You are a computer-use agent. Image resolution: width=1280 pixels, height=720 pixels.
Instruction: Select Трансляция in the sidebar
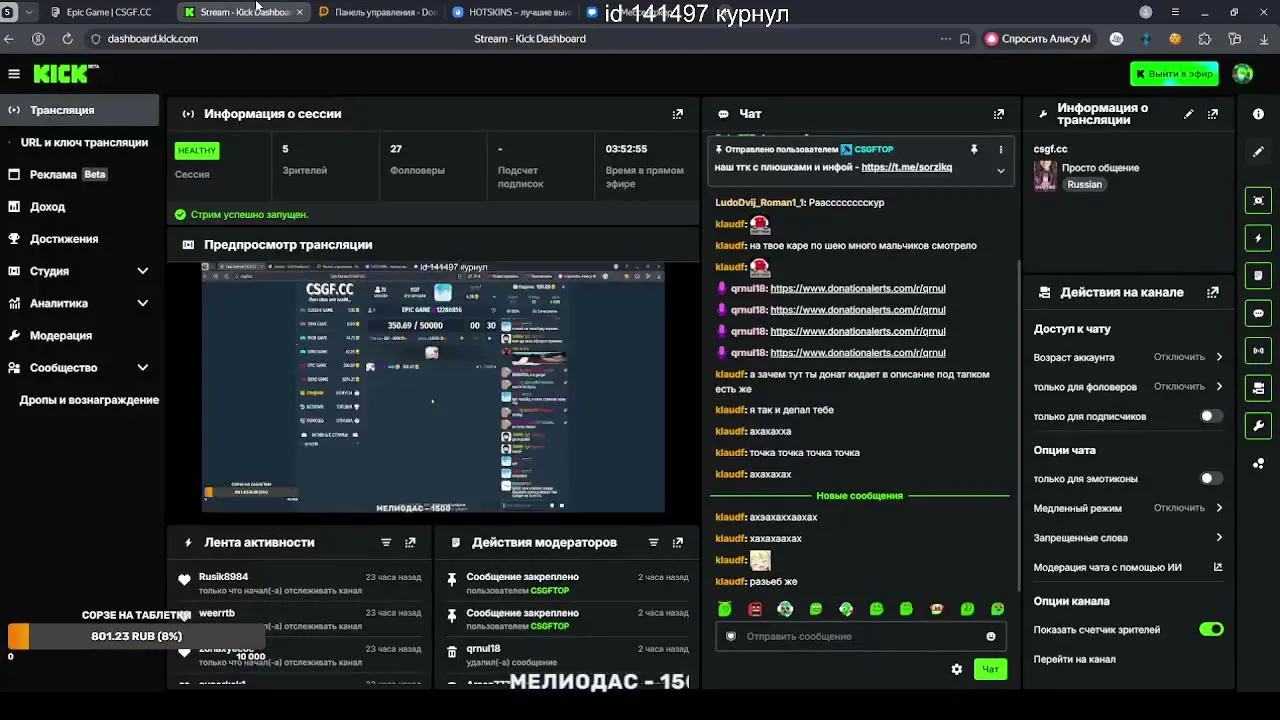coord(80,110)
